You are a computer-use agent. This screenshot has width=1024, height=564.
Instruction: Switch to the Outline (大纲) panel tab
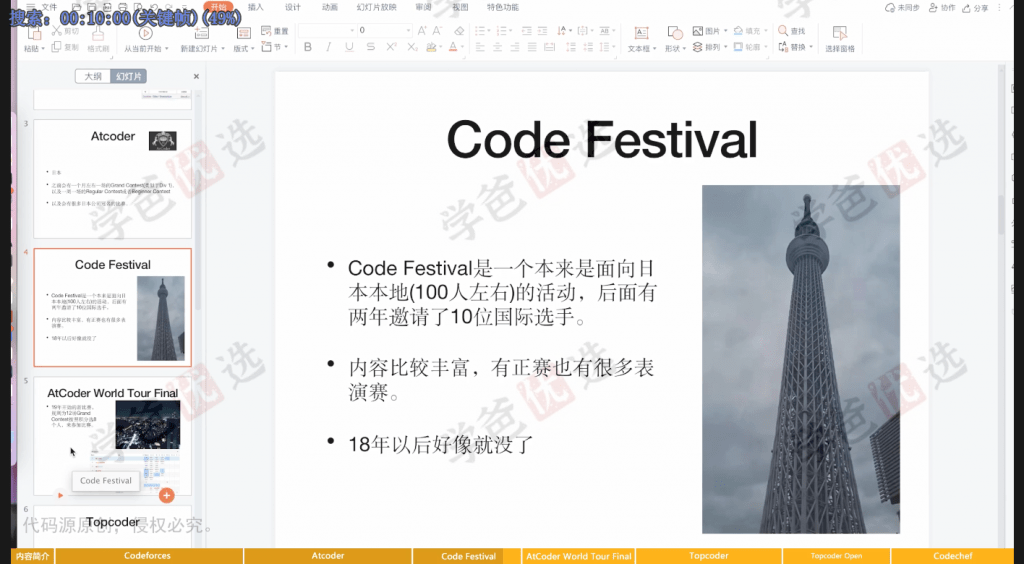click(93, 76)
